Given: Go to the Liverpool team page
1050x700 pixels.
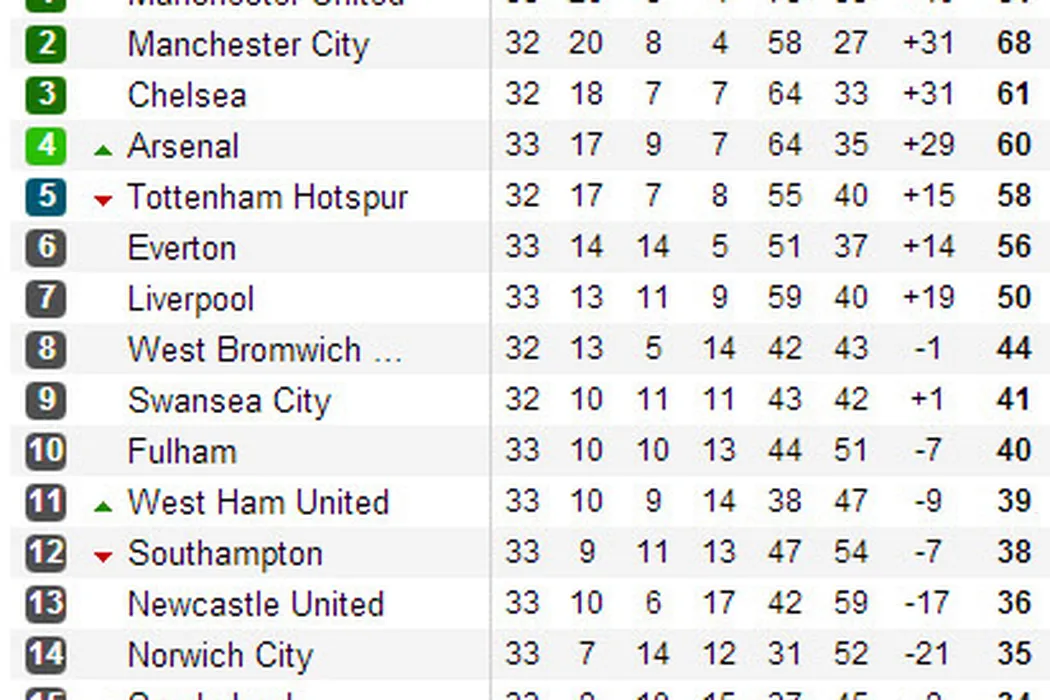Looking at the screenshot, I should 191,299.
